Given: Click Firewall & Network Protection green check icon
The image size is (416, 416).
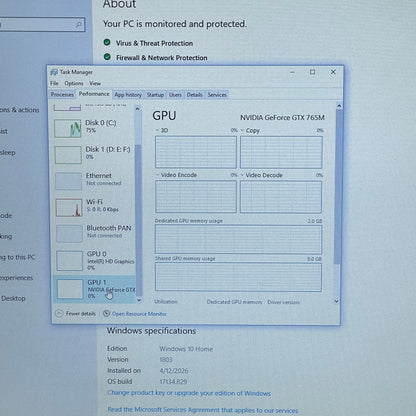Looking at the screenshot, I should coord(107,57).
